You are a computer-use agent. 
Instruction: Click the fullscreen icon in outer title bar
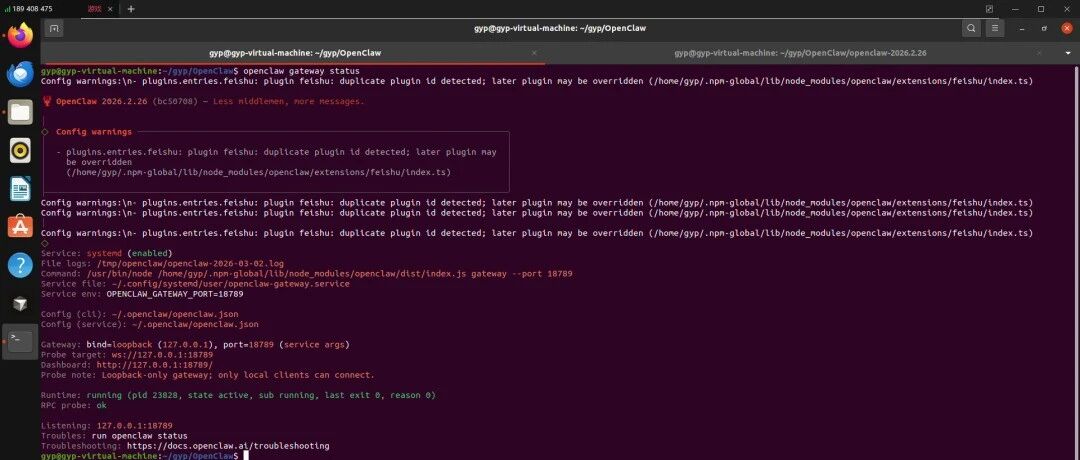[x=990, y=9]
